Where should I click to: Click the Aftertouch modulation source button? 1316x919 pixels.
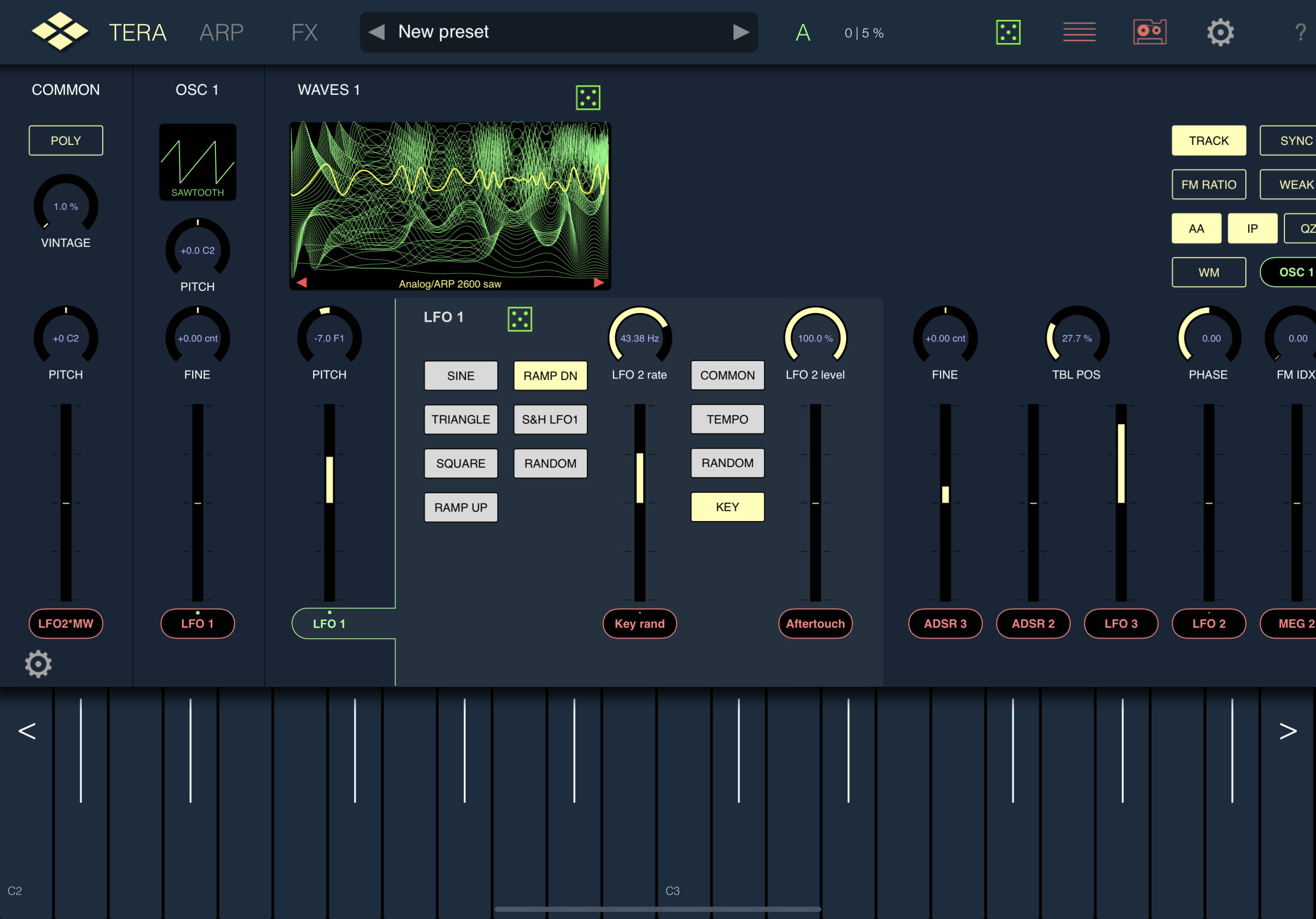point(814,623)
